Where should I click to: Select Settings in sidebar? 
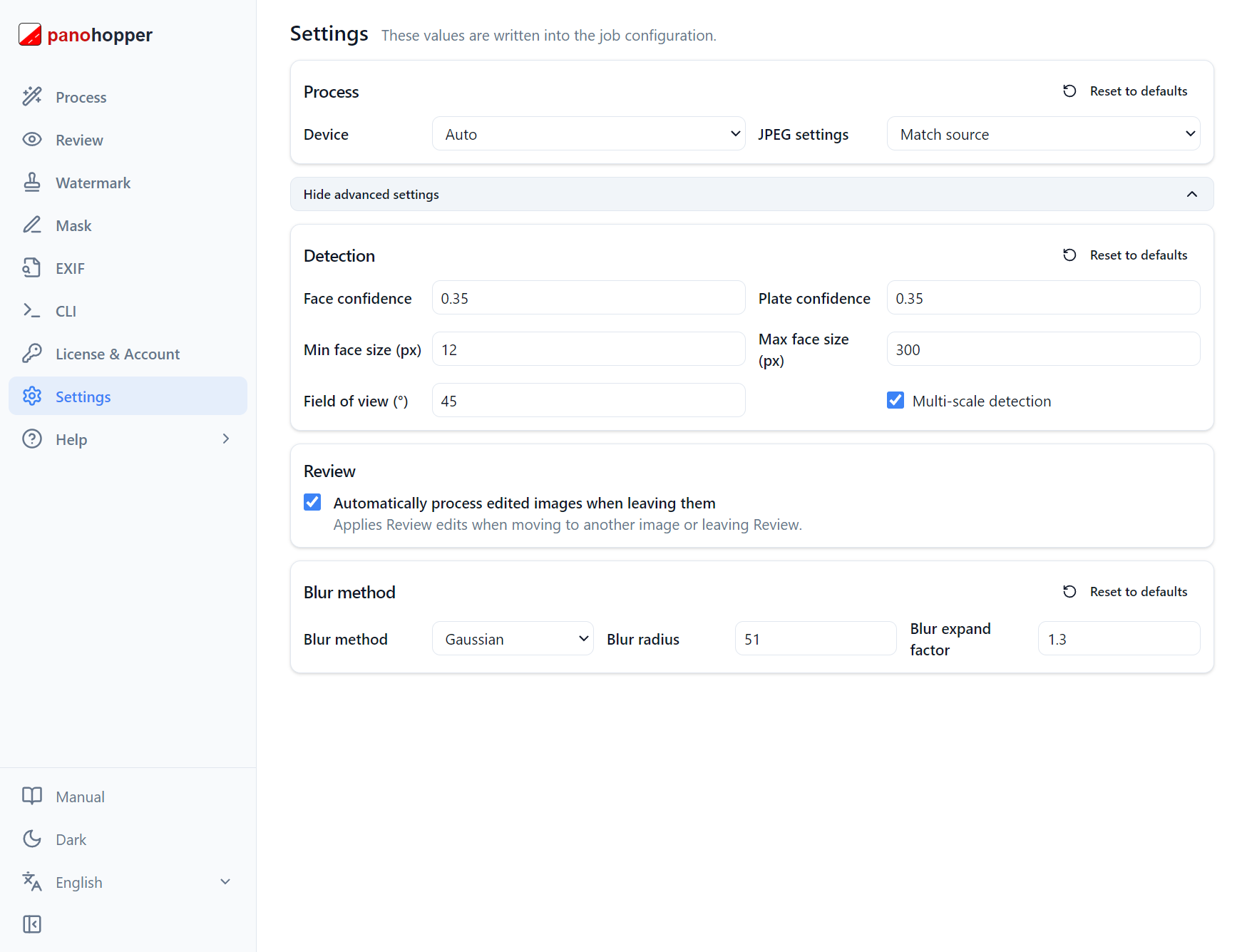pos(128,396)
